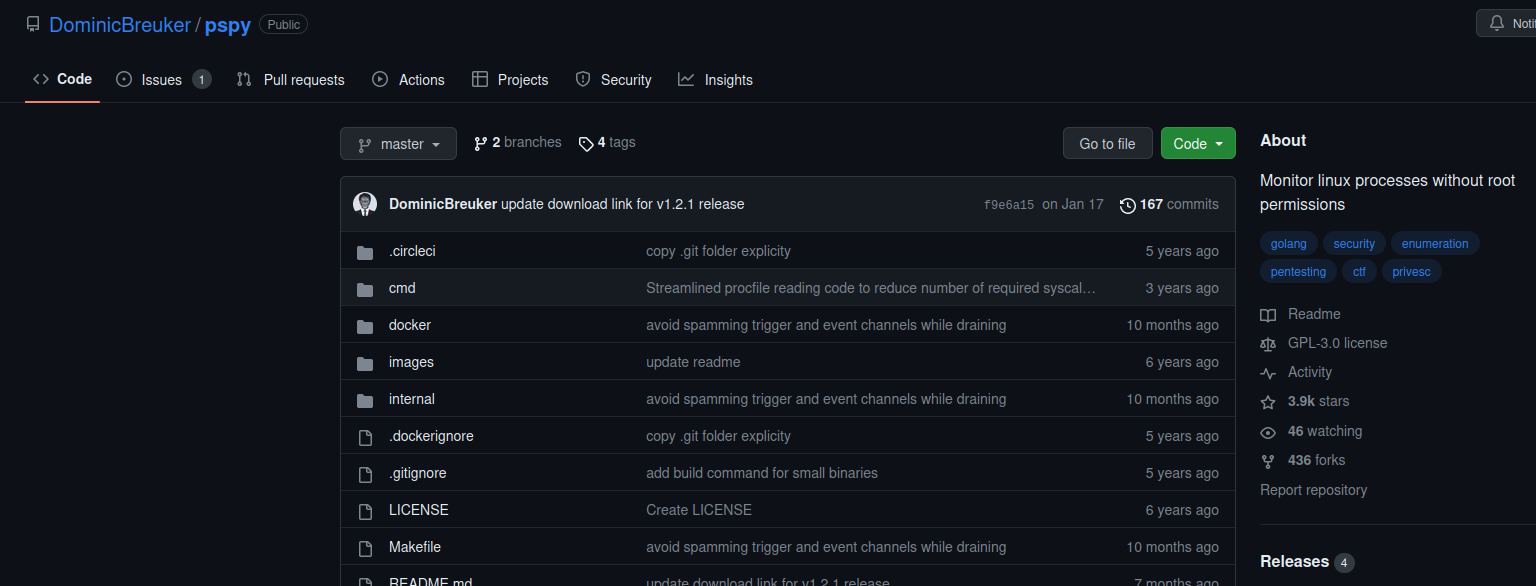This screenshot has height=586, width=1536.
Task: Open the 'Create LICENSE' commit message
Action: (699, 510)
